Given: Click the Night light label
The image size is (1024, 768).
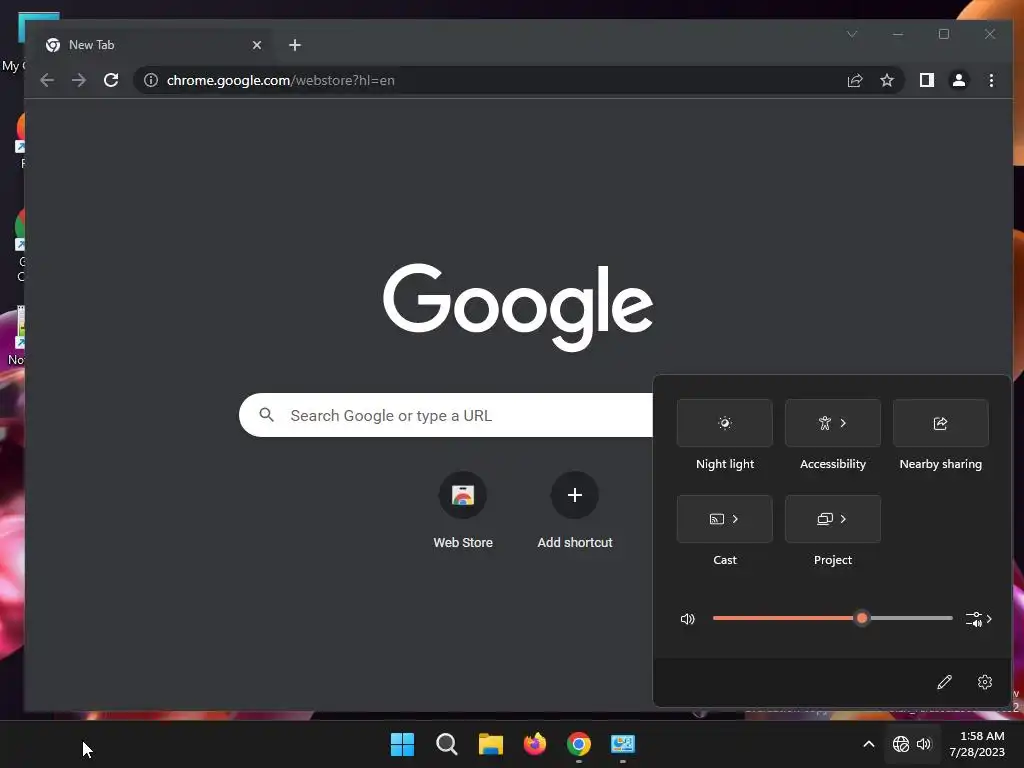Looking at the screenshot, I should tap(725, 464).
